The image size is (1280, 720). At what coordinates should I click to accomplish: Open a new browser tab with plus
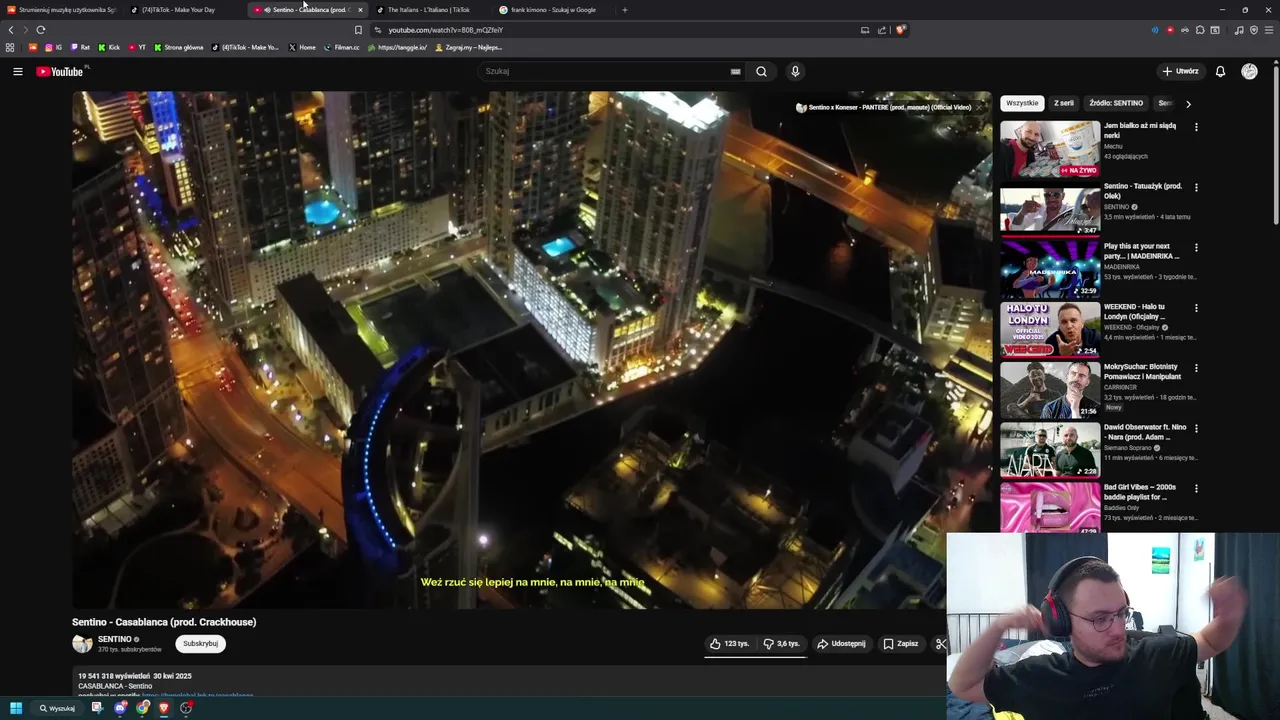pyautogui.click(x=625, y=10)
